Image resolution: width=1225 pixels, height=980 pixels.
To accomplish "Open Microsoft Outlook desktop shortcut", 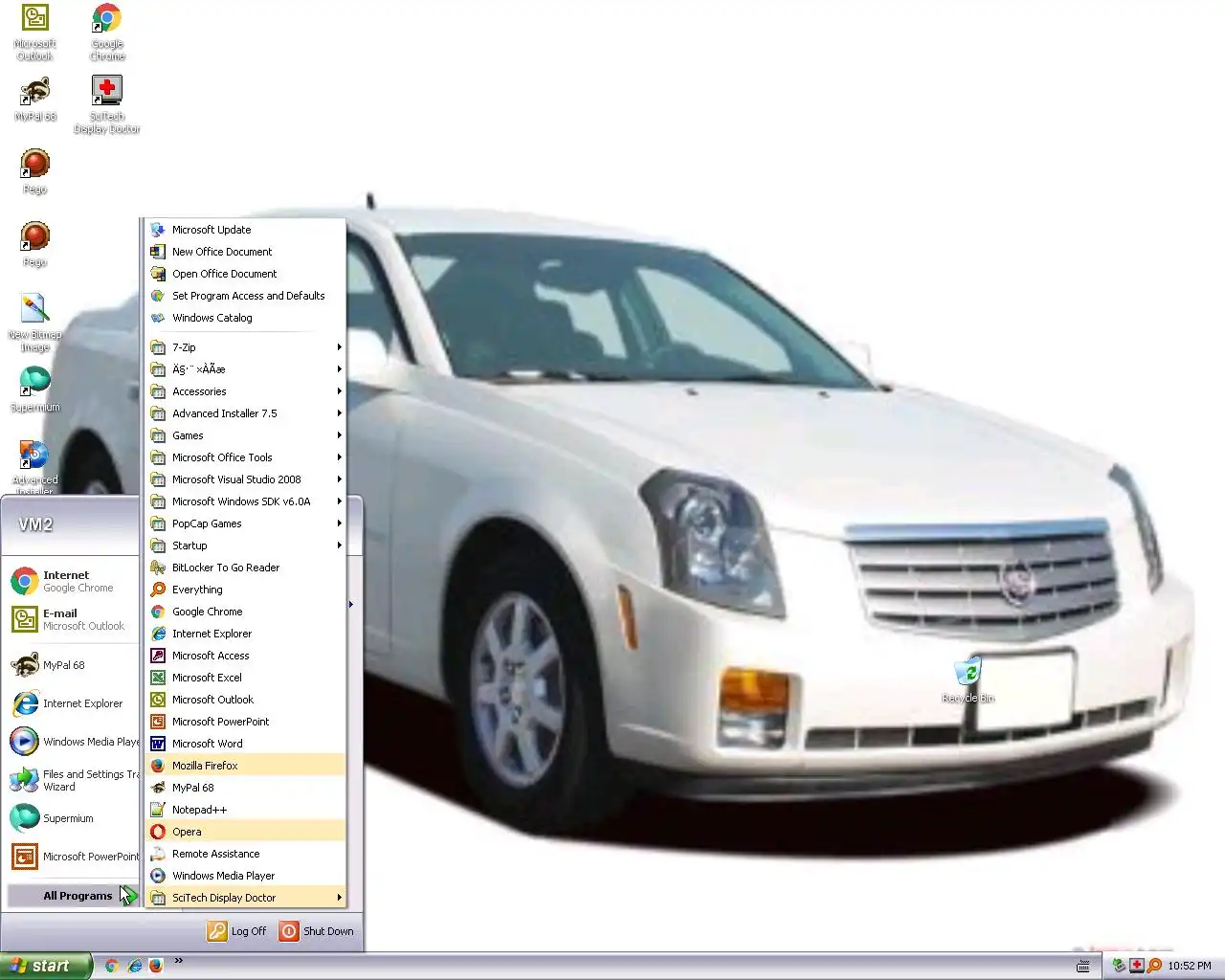I will [x=34, y=32].
